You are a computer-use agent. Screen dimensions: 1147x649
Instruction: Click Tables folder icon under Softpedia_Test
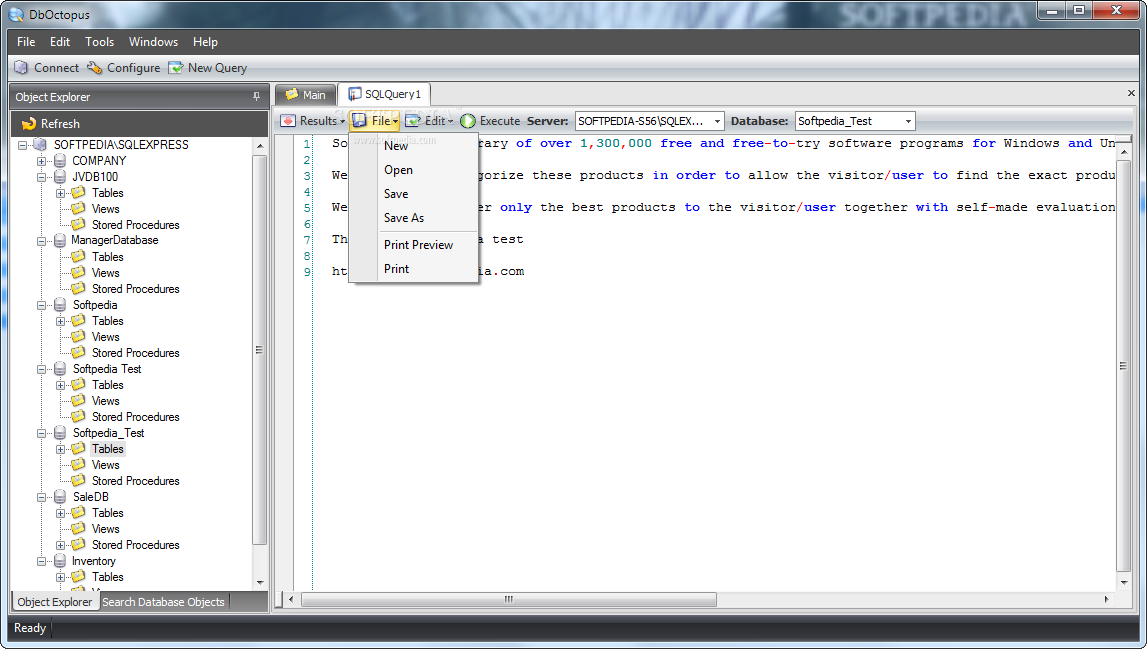(78, 449)
